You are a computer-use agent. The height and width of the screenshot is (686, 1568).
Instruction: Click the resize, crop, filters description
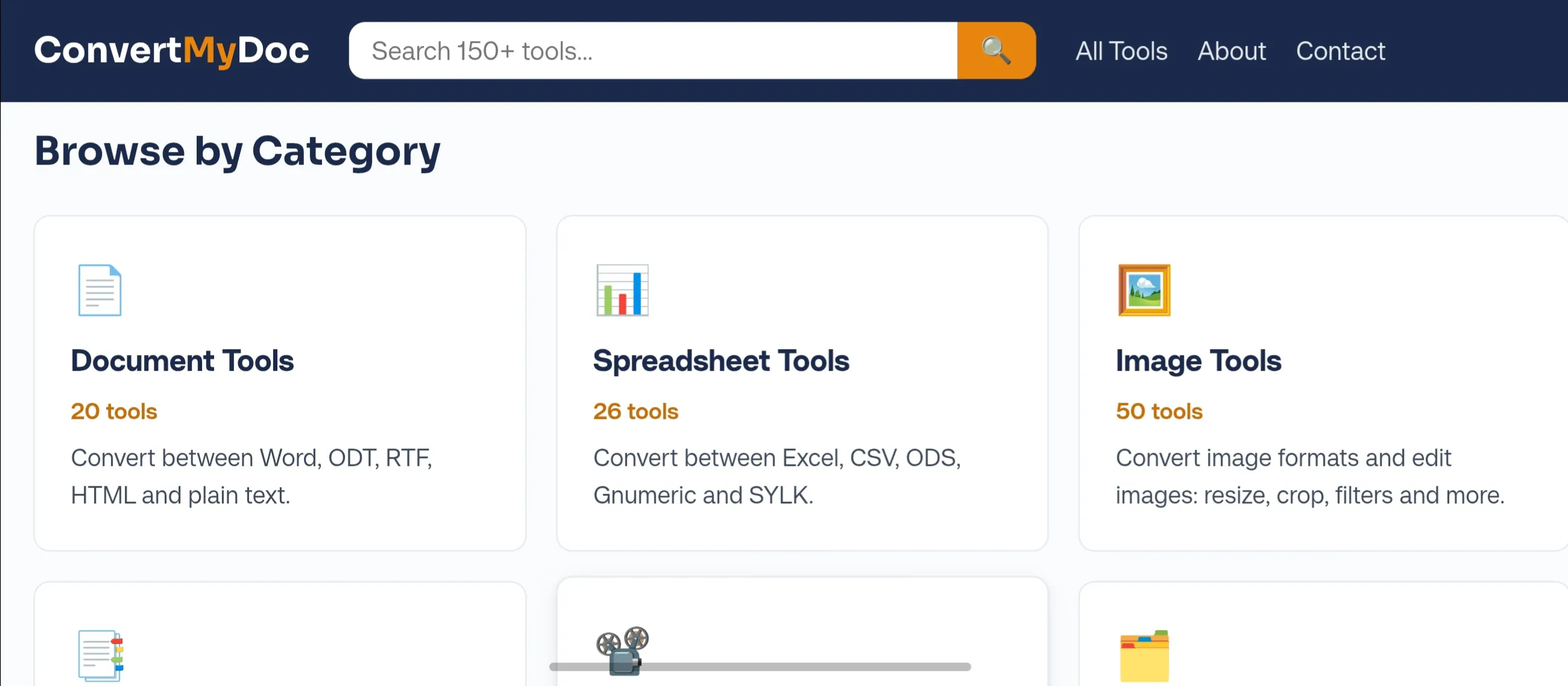click(x=1310, y=477)
